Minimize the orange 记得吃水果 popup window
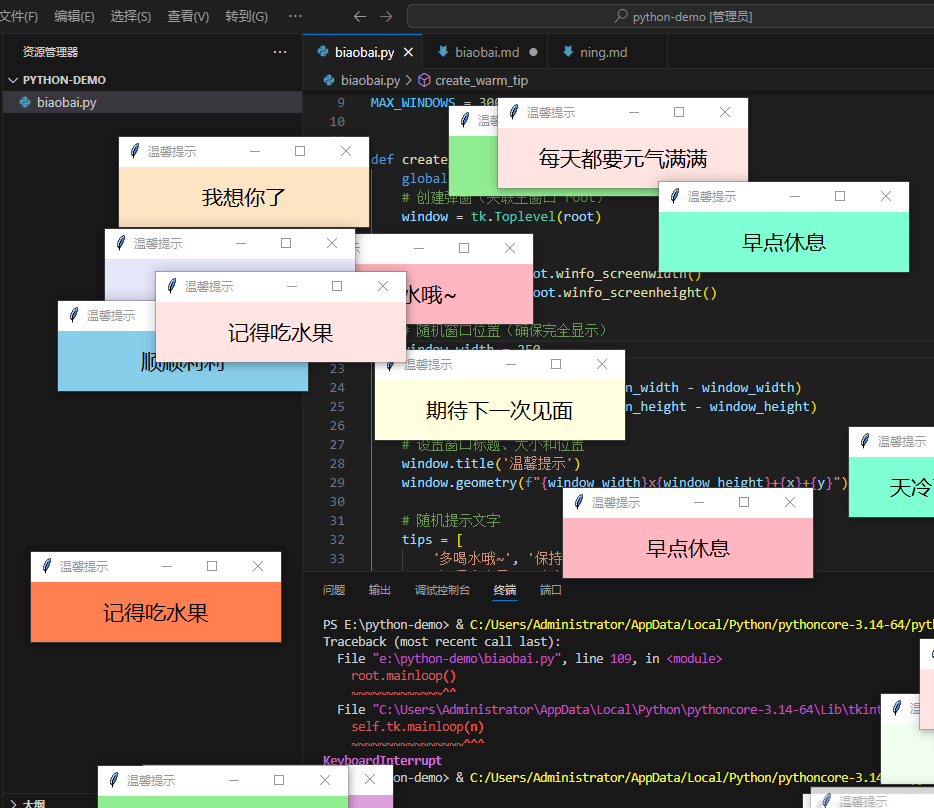The width and height of the screenshot is (934, 808). coord(167,566)
